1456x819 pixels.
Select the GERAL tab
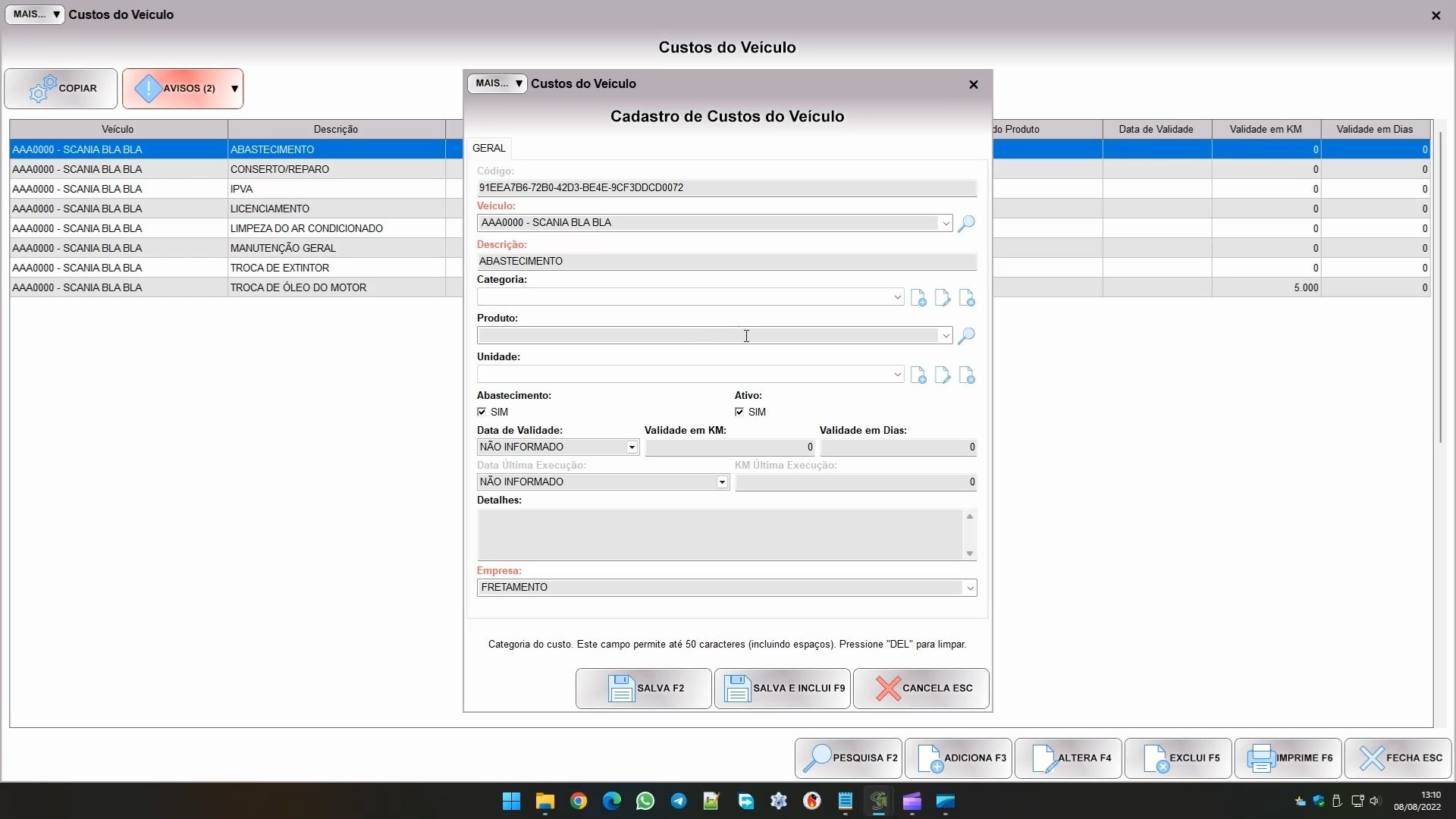point(489,148)
